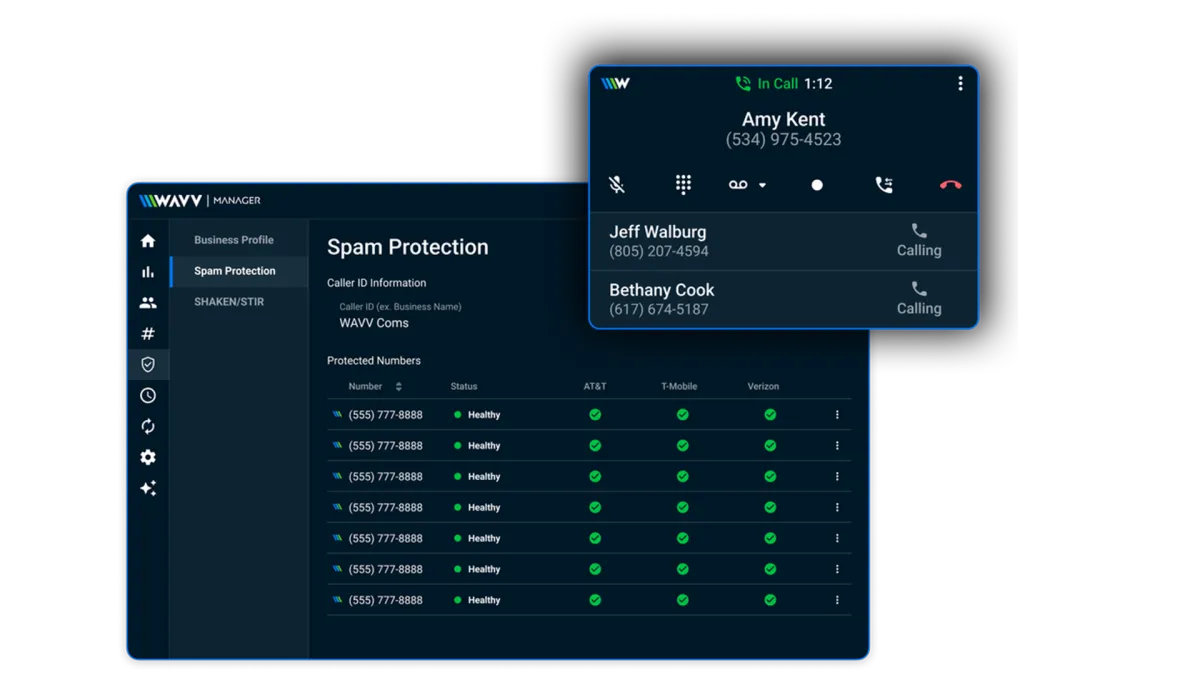Screen dimensions: 1200x675
Task: Open the Home icon in WAVV Manager sidebar
Action: tap(148, 241)
